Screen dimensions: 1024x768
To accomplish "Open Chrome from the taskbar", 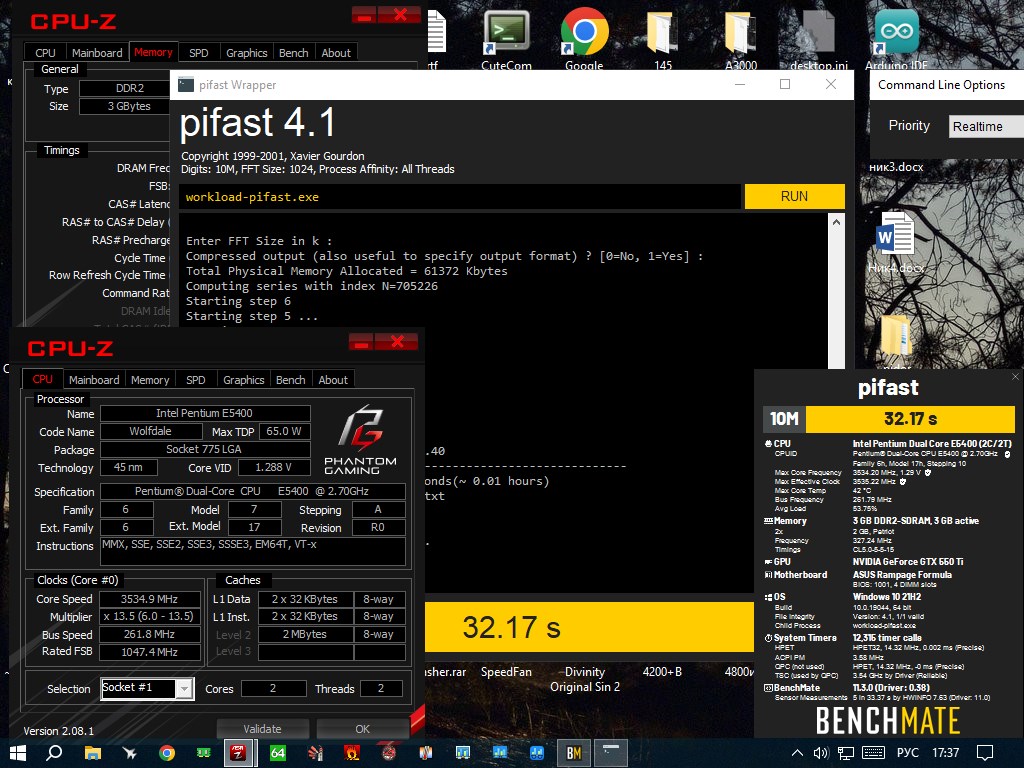I will [167, 753].
